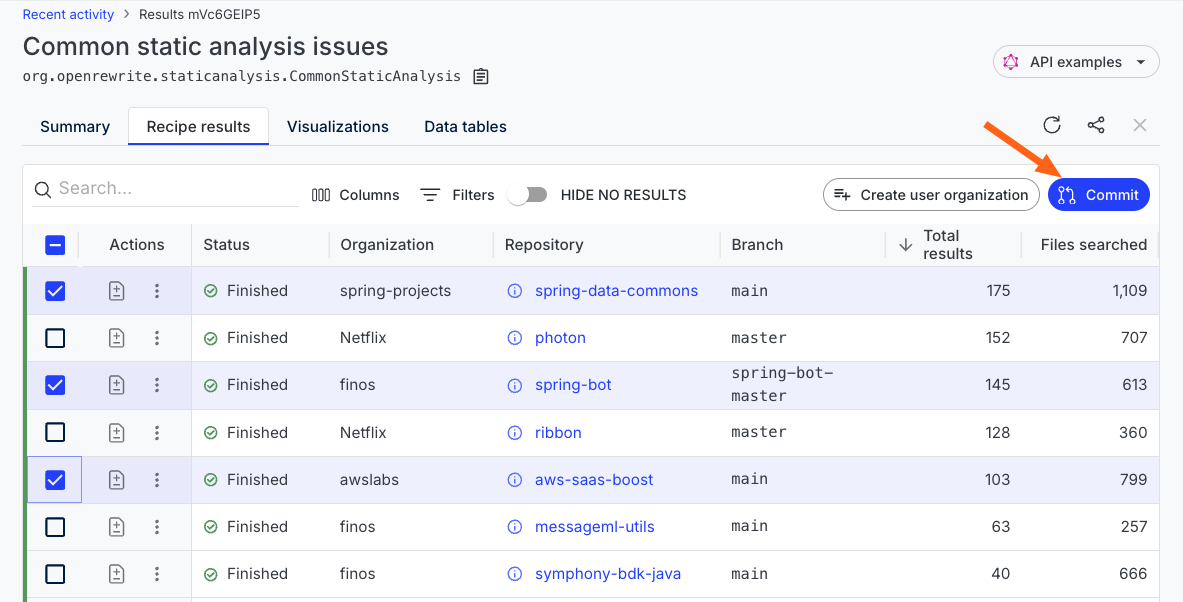The image size is (1183, 602).
Task: Open diff icon for spring-data-commons row
Action: point(116,290)
